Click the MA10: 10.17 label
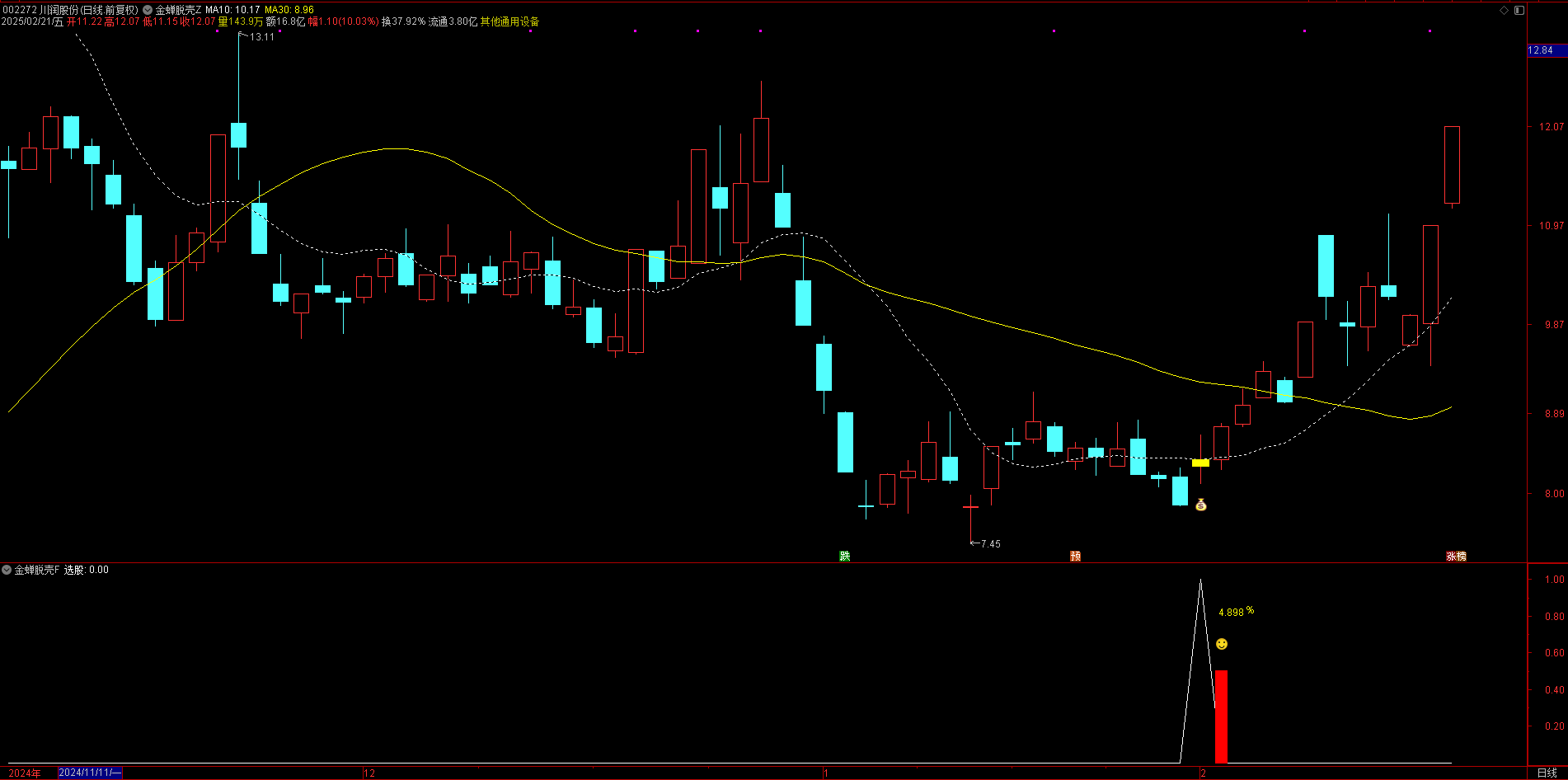Image resolution: width=1568 pixels, height=780 pixels. pyautogui.click(x=232, y=10)
